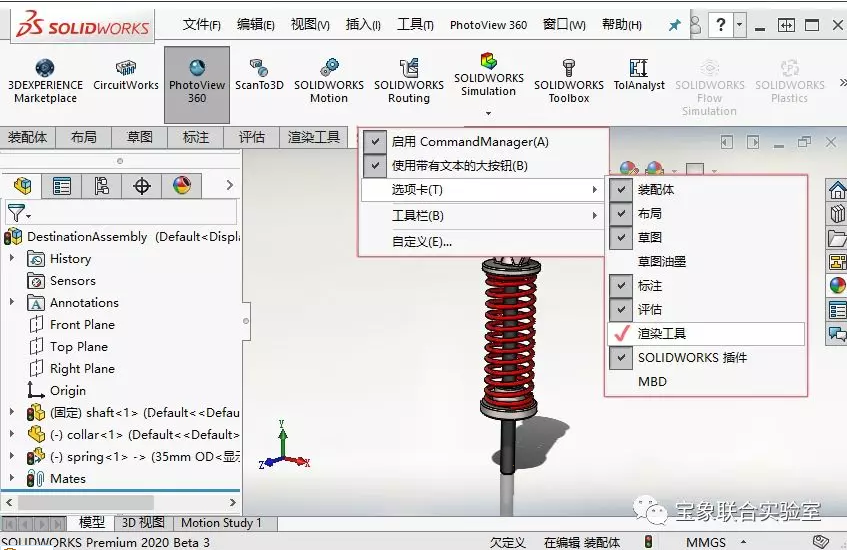Open Custom Properties in task pane
The height and width of the screenshot is (550, 847).
coord(837,310)
